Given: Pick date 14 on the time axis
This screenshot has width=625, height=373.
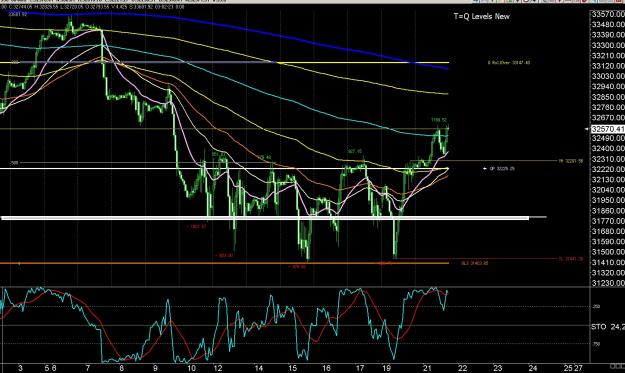Looking at the screenshot, I should (259, 368).
